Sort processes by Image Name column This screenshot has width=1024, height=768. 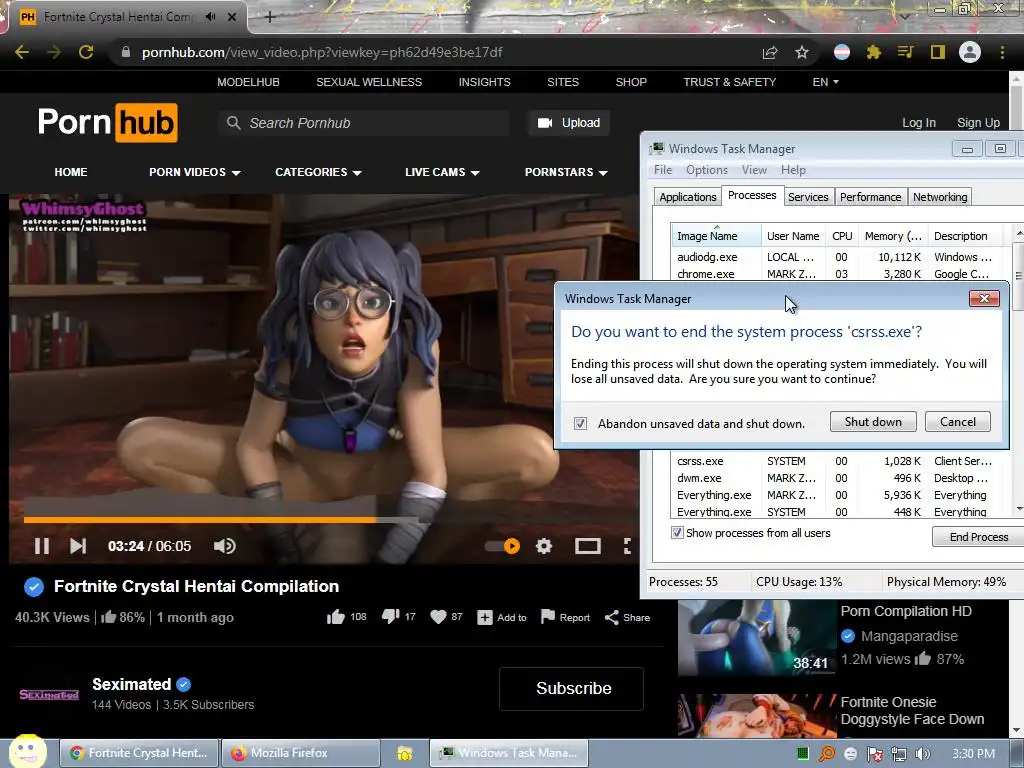click(716, 236)
